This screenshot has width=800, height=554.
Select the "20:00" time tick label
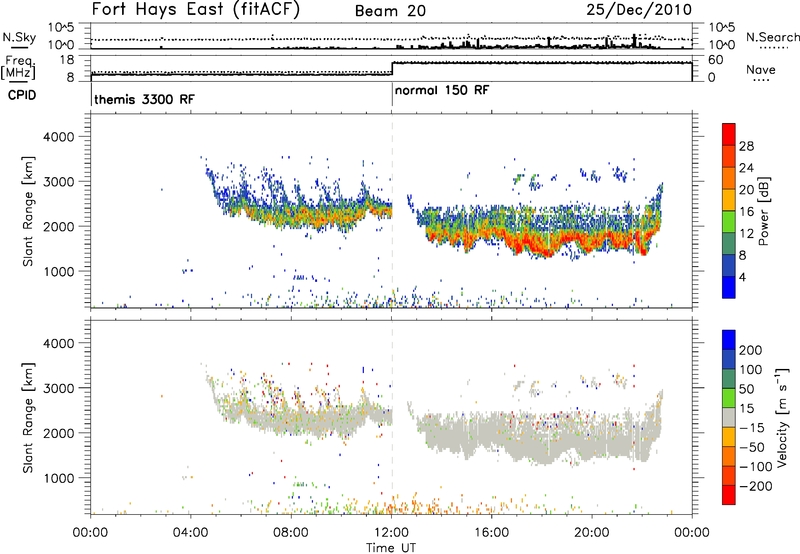591,533
